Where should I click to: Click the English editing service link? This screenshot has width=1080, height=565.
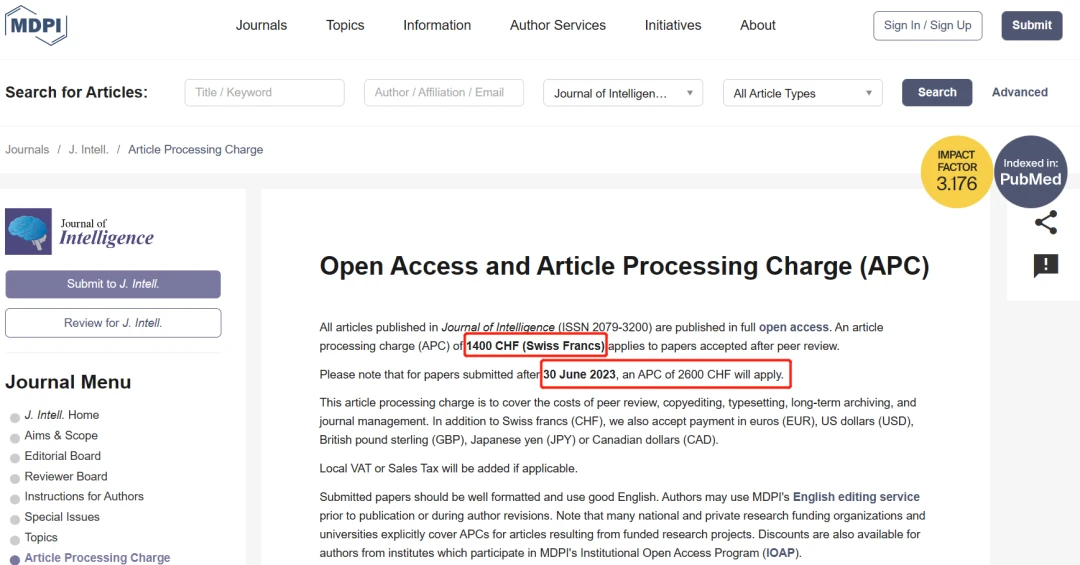[856, 497]
